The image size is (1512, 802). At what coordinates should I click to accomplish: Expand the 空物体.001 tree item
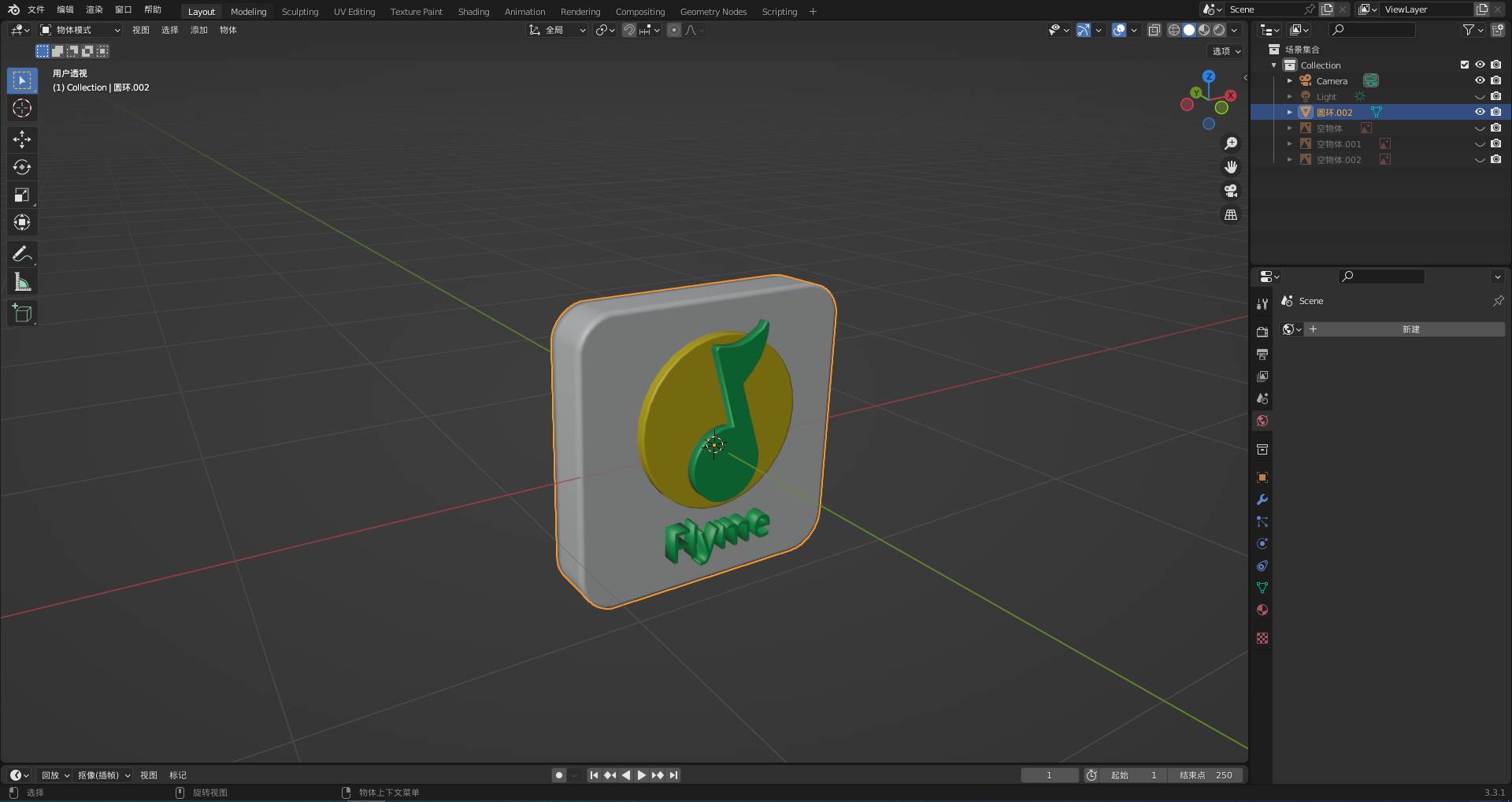click(x=1290, y=143)
